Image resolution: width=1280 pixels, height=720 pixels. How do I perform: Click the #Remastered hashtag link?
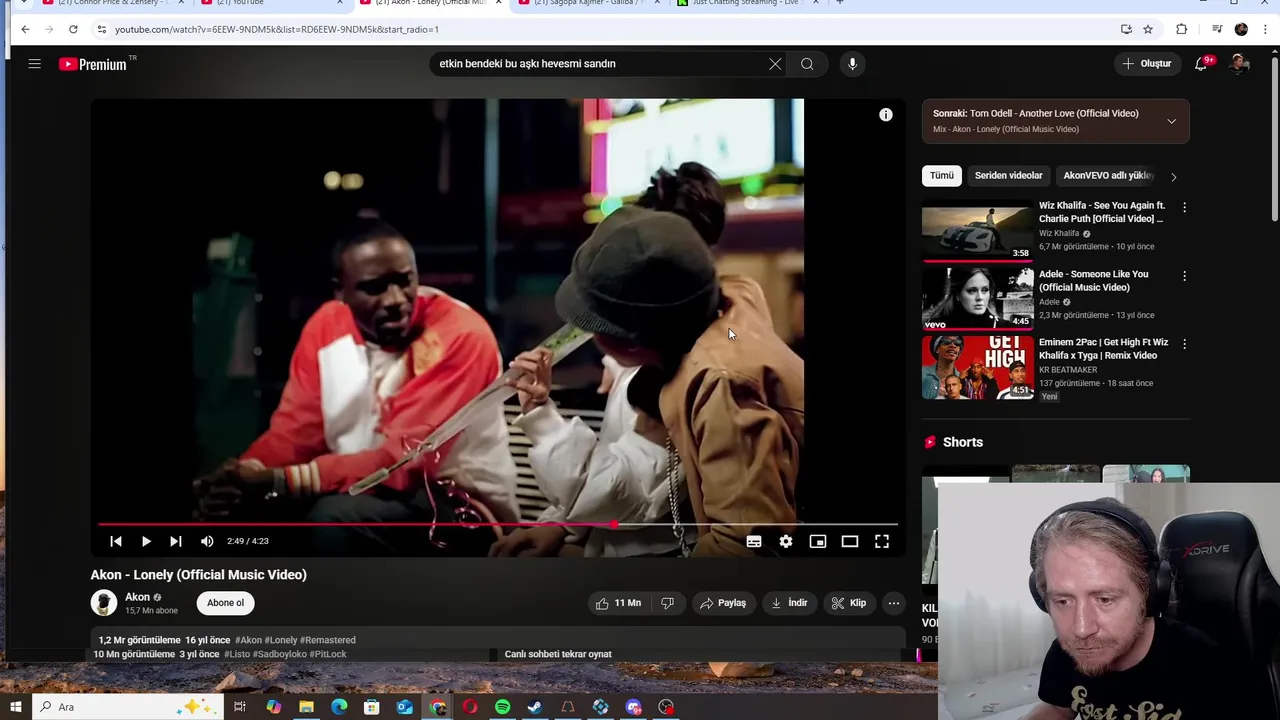pyautogui.click(x=328, y=640)
